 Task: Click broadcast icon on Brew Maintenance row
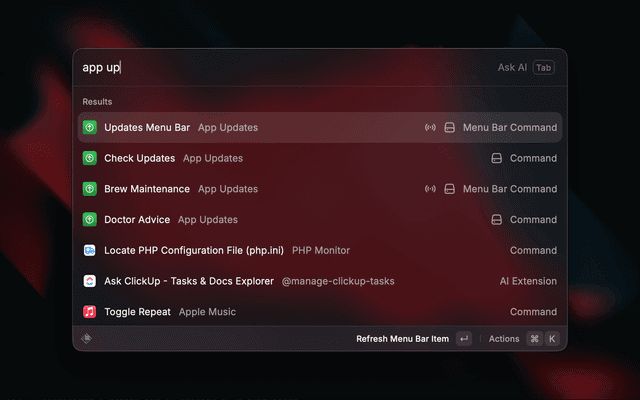(x=430, y=189)
